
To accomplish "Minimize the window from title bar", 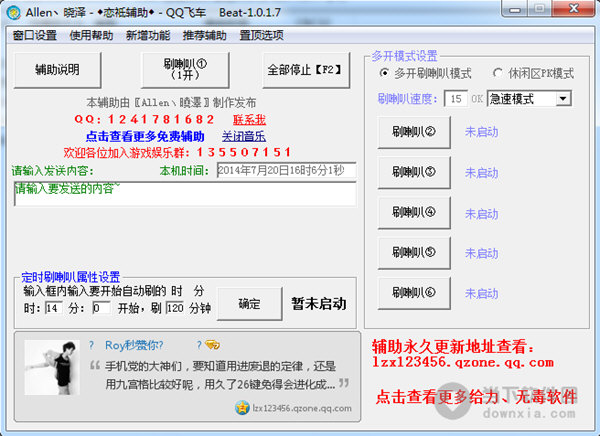I will (x=515, y=9).
